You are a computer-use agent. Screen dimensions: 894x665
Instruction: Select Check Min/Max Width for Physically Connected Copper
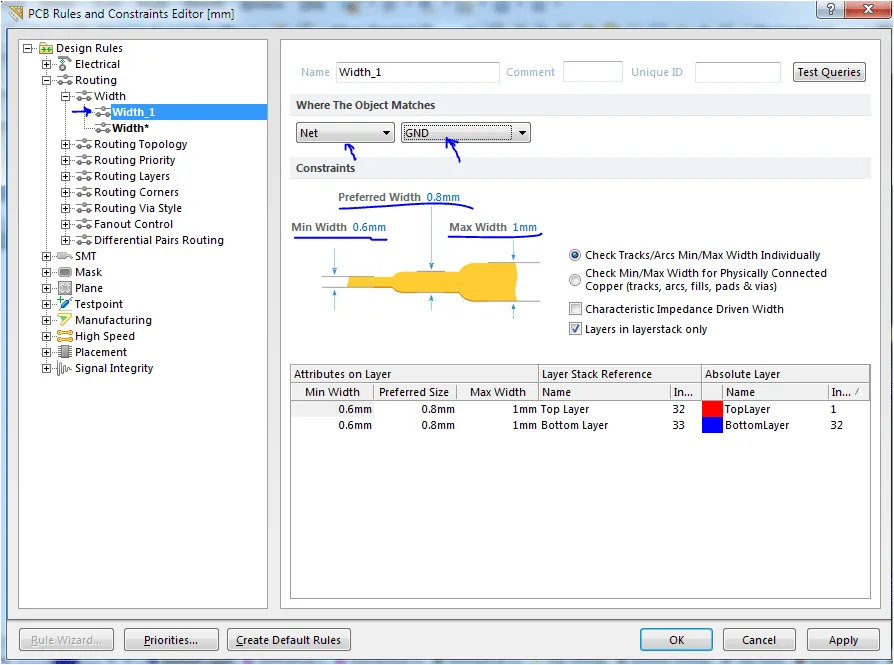[575, 280]
